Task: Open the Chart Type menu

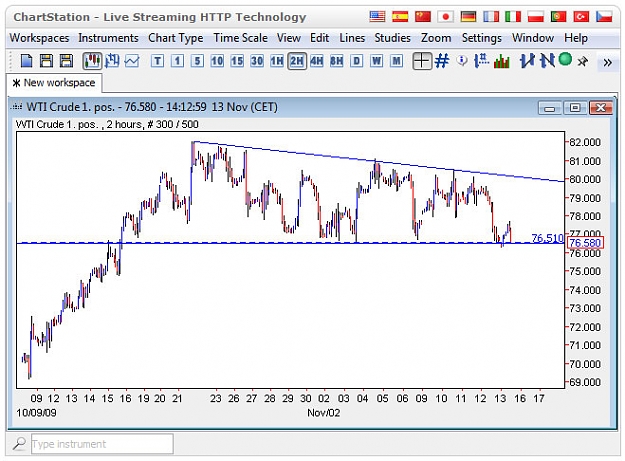Action: coord(176,38)
